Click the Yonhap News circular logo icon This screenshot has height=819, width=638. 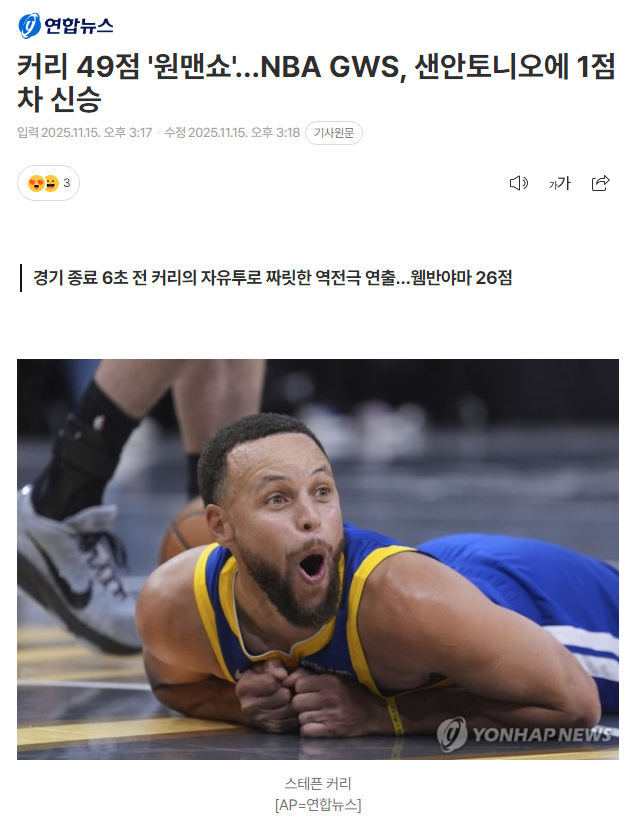[x=29, y=26]
